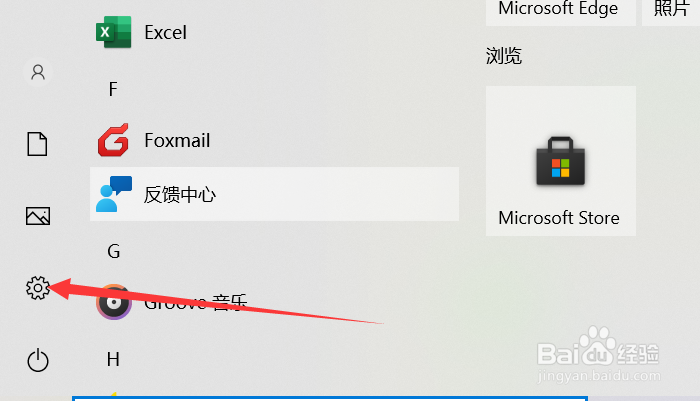Click the 反馈中心 chat bubble icon

click(114, 194)
